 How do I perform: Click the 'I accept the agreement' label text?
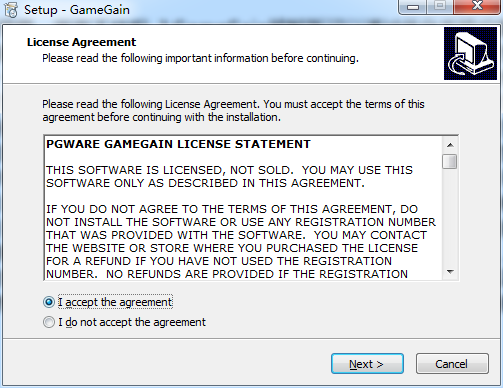point(115,302)
